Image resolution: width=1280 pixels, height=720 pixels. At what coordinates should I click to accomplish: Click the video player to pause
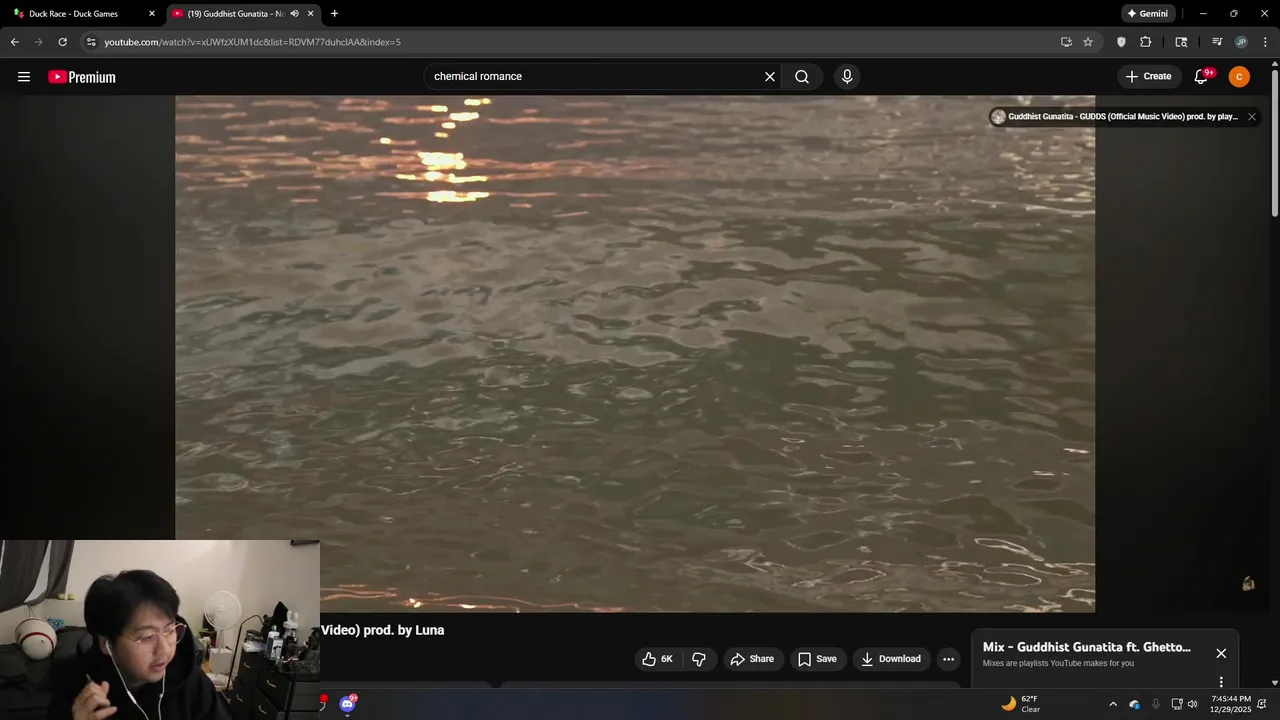[635, 354]
